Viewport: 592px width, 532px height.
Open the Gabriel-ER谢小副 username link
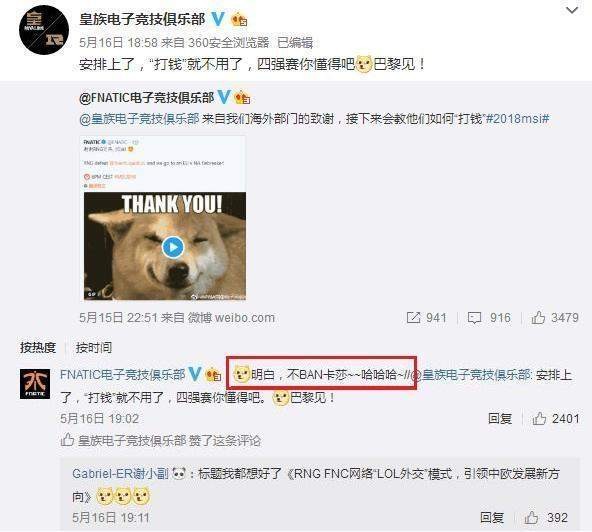(120, 473)
